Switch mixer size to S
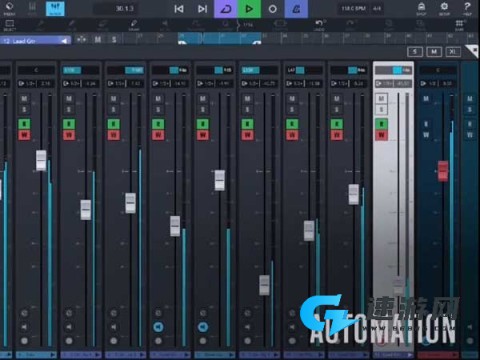This screenshot has width=480, height=360. (415, 52)
